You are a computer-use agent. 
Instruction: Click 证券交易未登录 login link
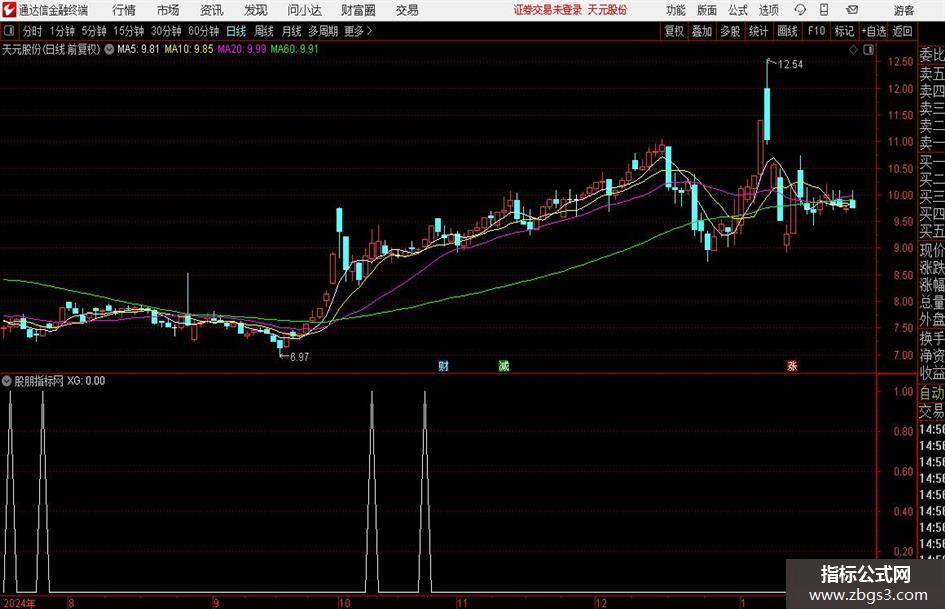click(x=548, y=10)
